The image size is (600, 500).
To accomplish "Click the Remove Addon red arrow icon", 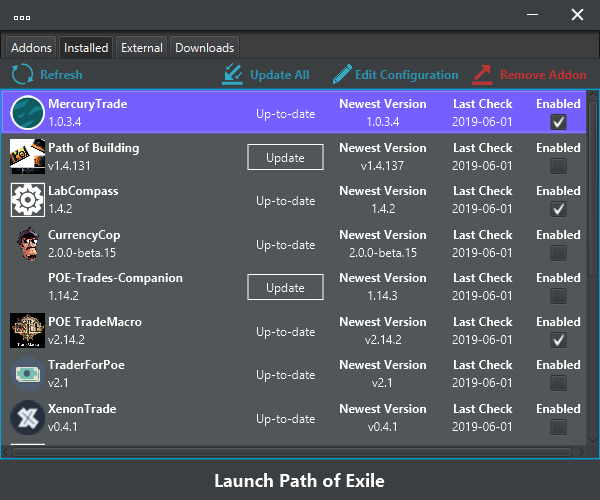I will pos(482,74).
